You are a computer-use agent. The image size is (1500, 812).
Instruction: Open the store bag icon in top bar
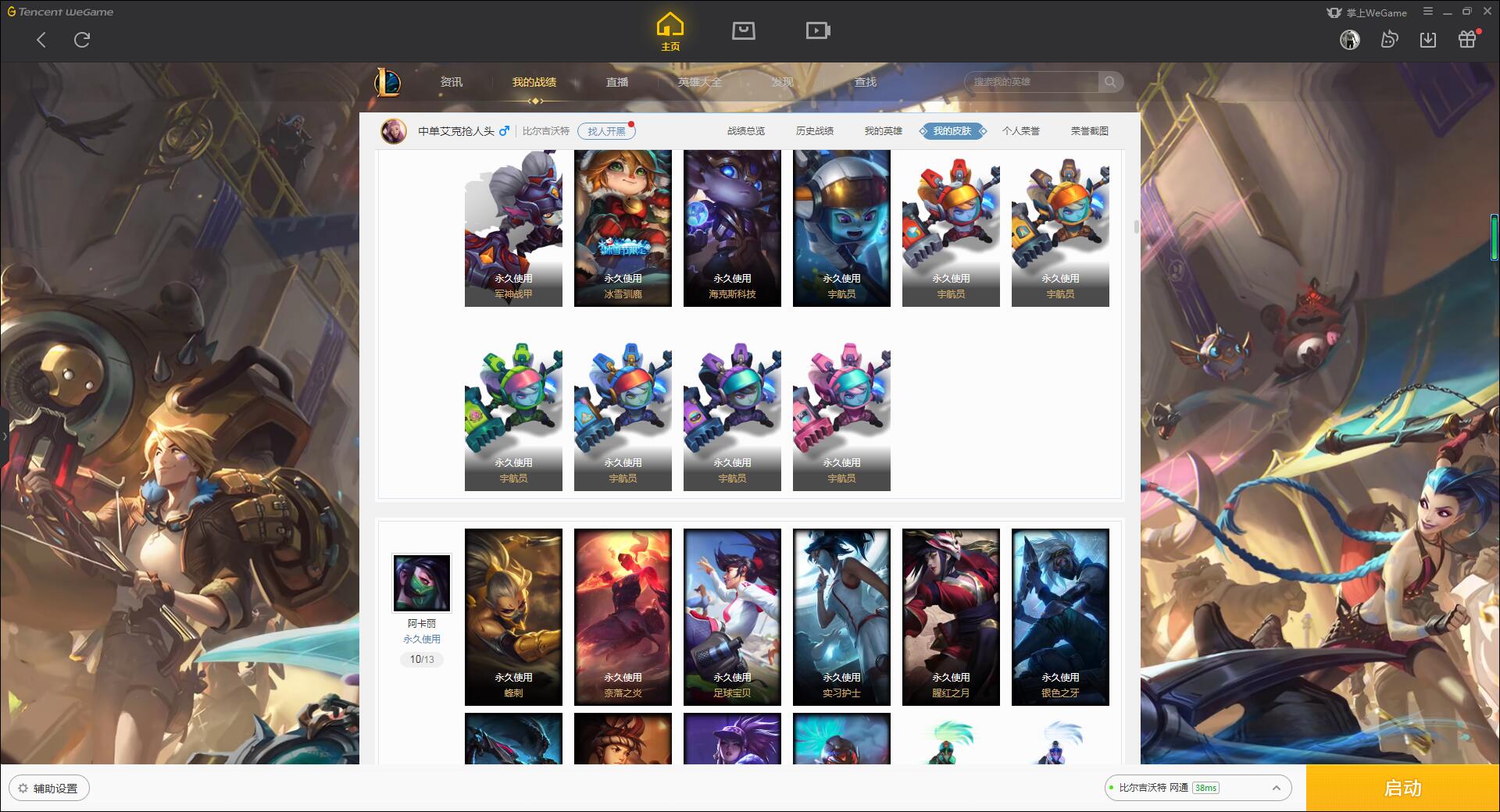click(743, 30)
